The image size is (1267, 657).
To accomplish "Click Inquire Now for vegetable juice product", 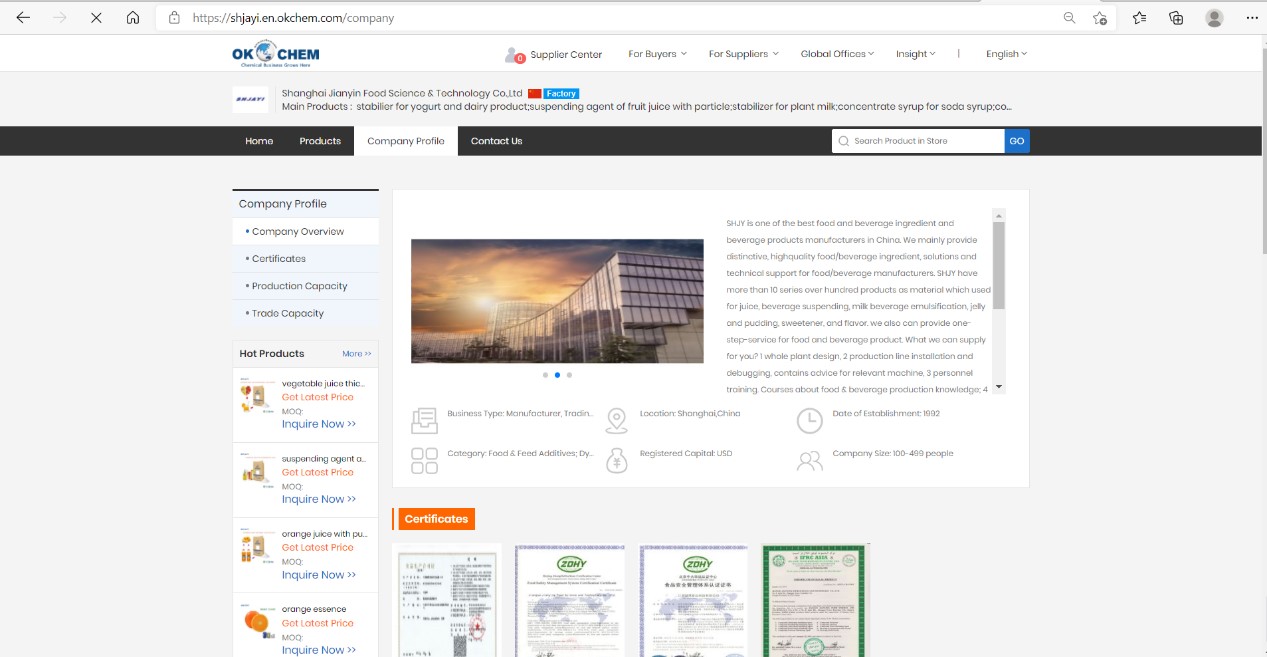I will [319, 424].
